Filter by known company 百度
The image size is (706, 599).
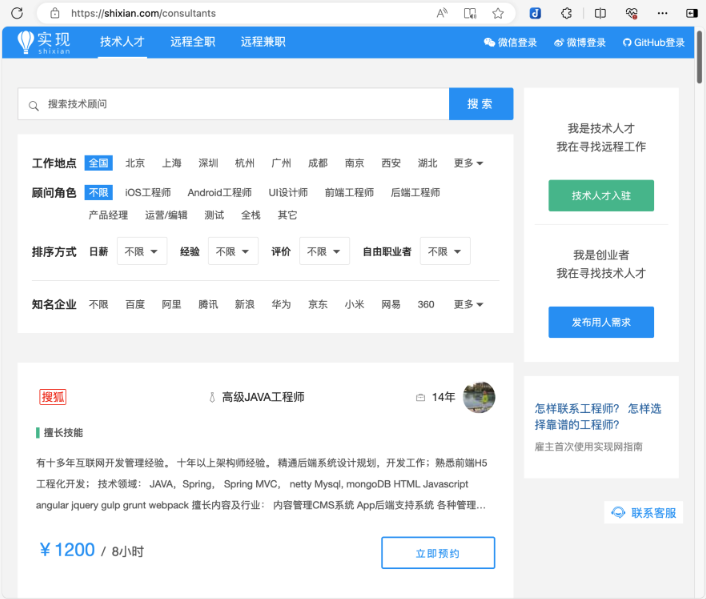tap(135, 304)
